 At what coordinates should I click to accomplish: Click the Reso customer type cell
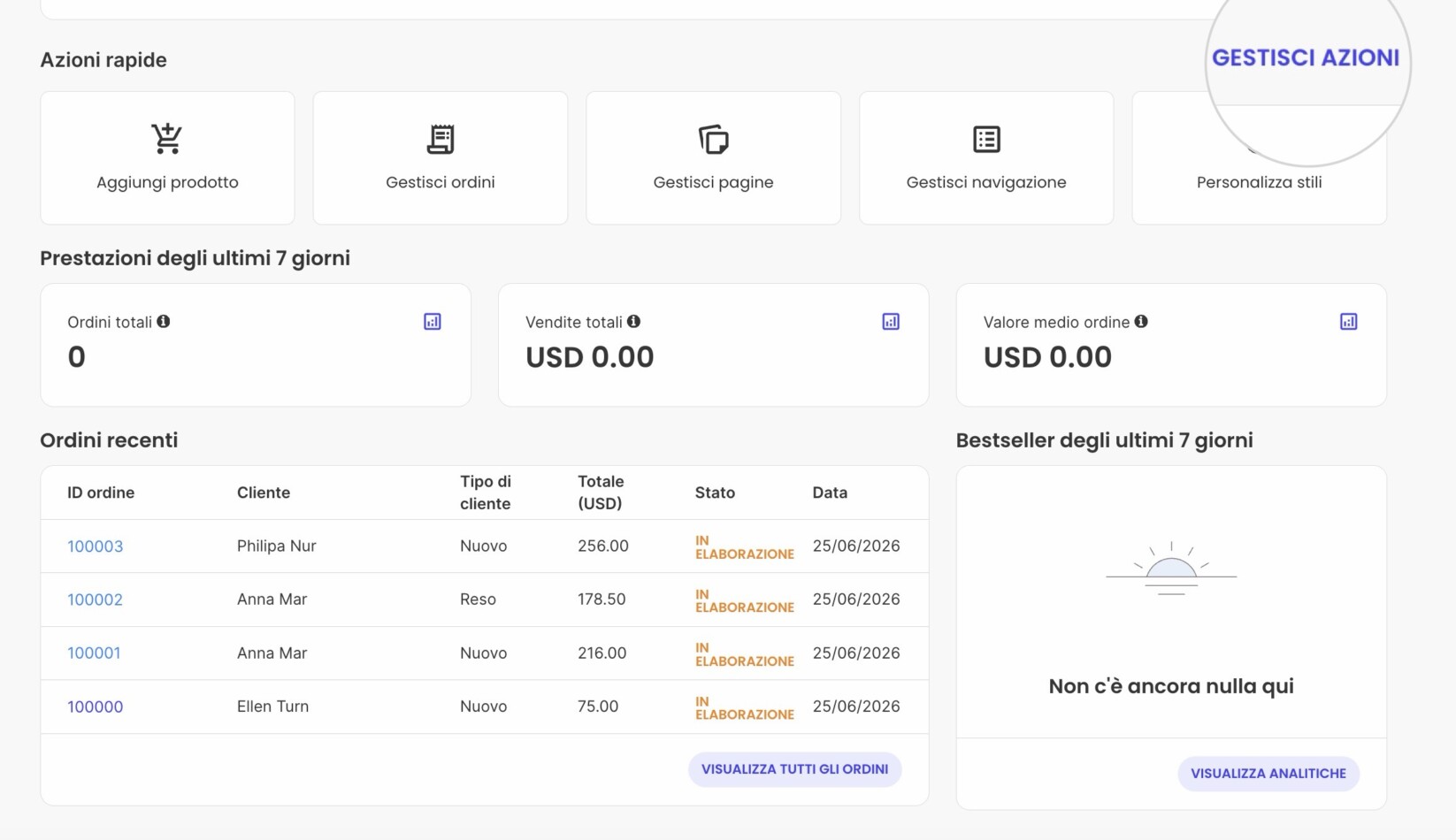coord(478,599)
